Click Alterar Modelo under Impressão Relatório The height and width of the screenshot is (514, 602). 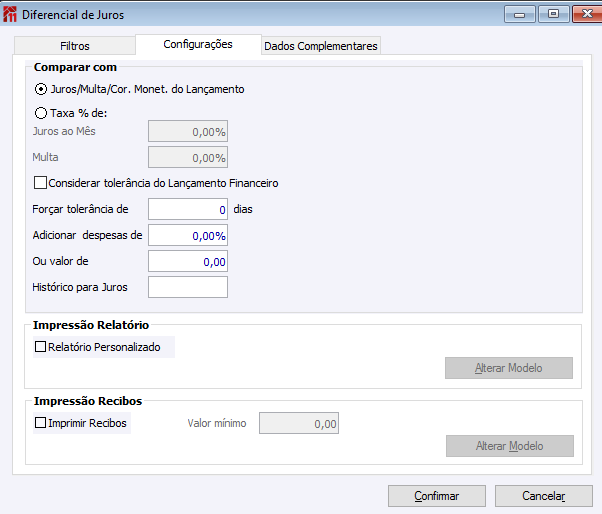(509, 368)
